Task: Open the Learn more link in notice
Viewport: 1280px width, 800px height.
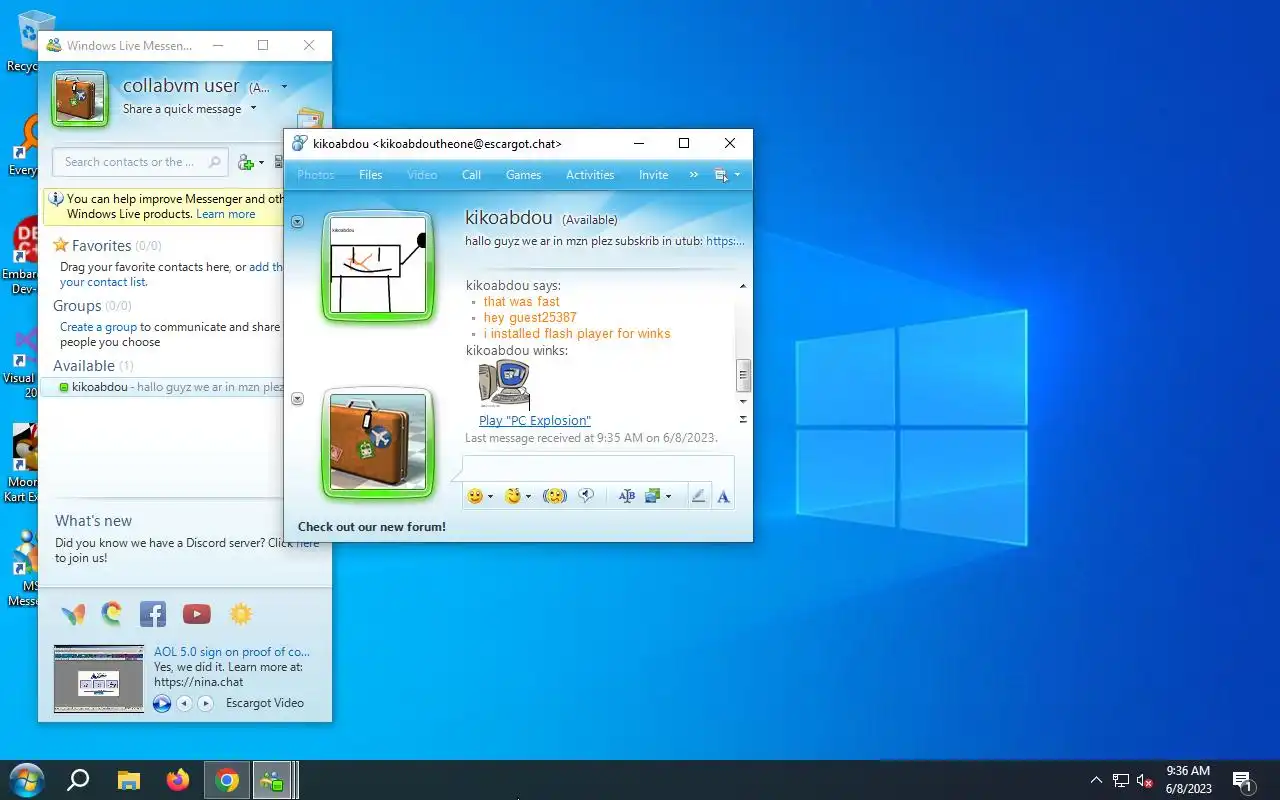Action: 226,214
